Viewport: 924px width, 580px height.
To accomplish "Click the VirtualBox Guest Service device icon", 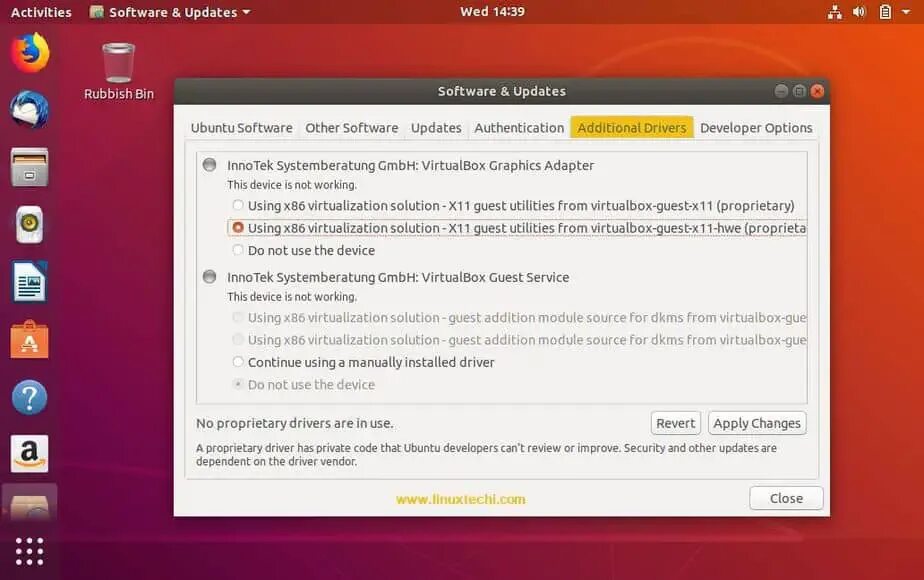I will click(x=209, y=276).
